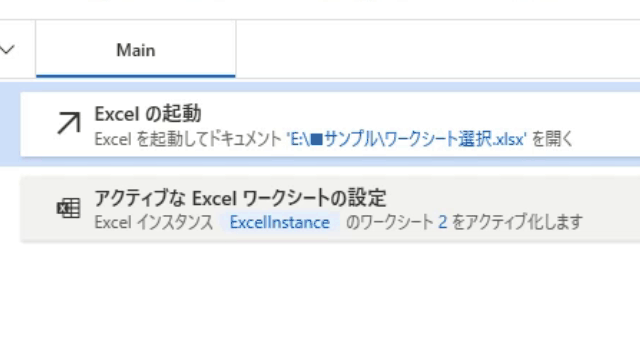
Task: Select the ExcelInstance variable chip
Action: click(x=280, y=223)
